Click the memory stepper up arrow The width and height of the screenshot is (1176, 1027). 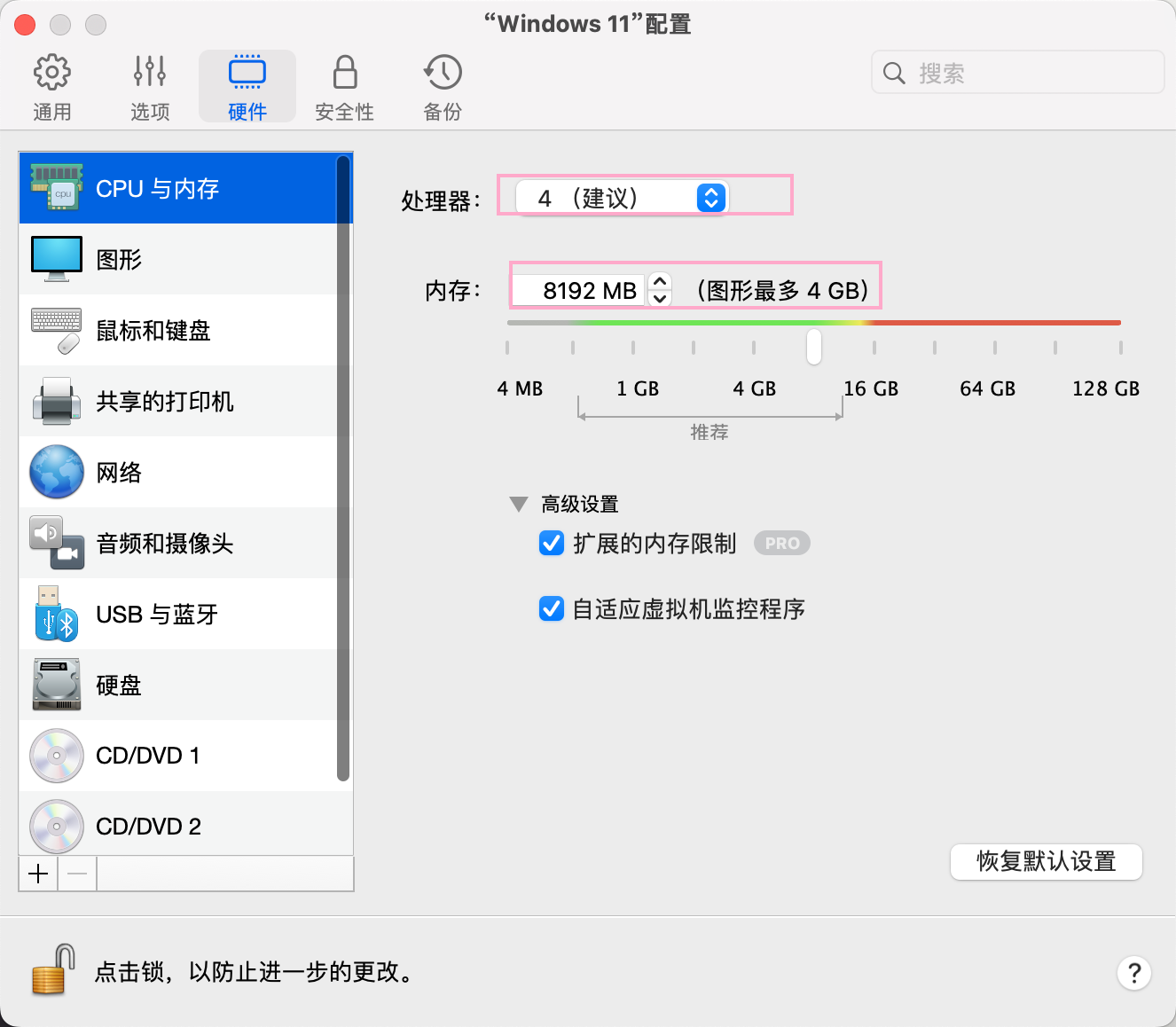coord(660,281)
